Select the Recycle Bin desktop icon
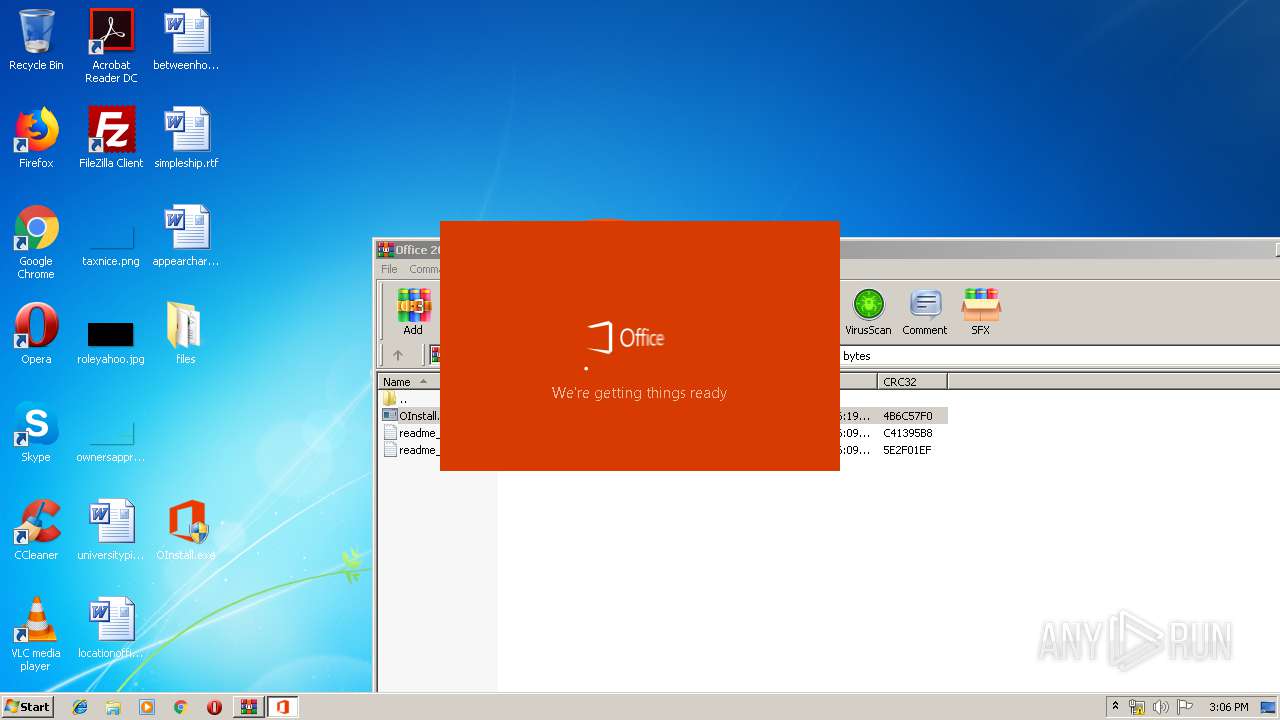 [36, 40]
